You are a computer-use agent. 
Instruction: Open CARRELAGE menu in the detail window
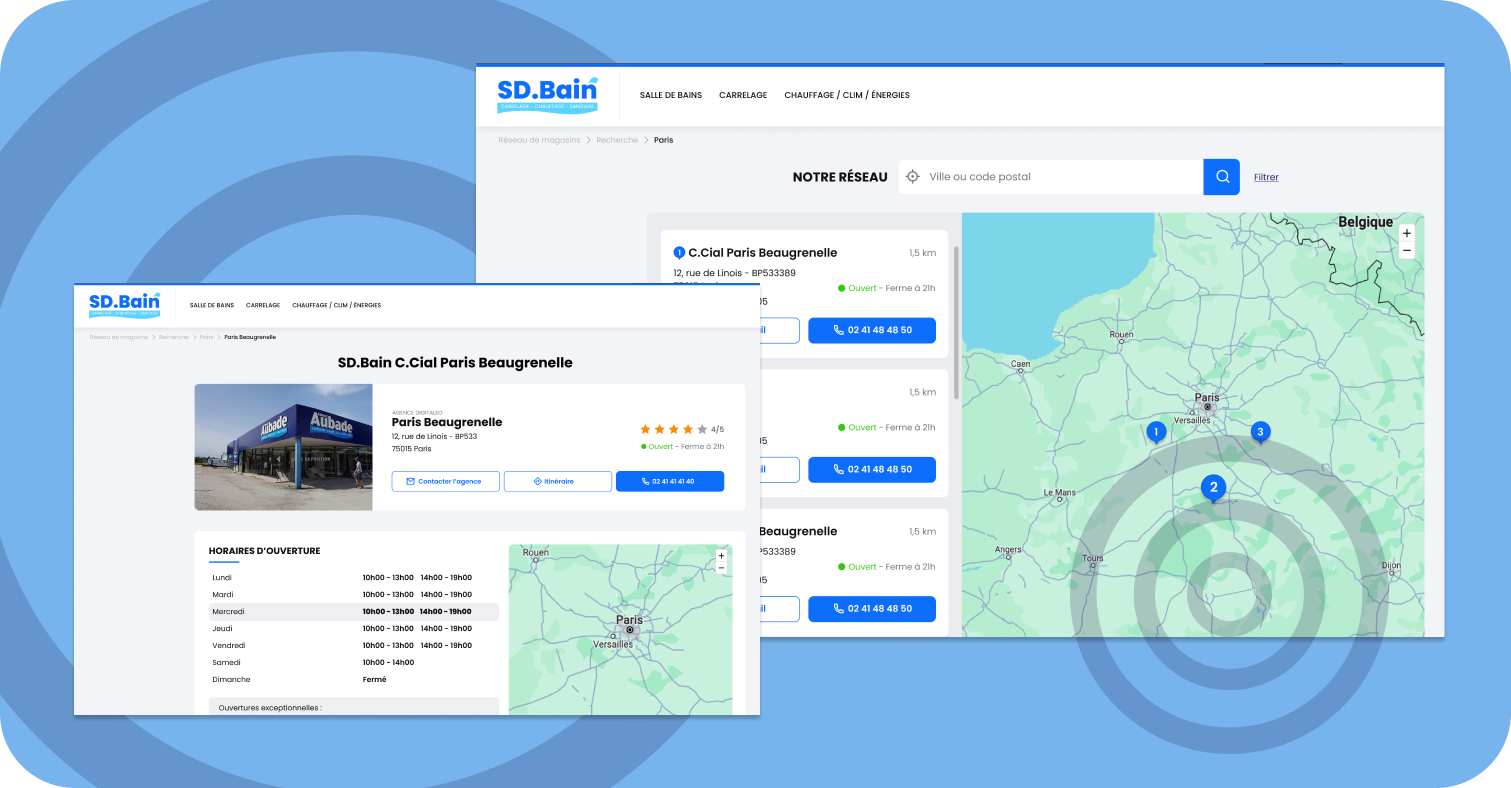[x=263, y=305]
